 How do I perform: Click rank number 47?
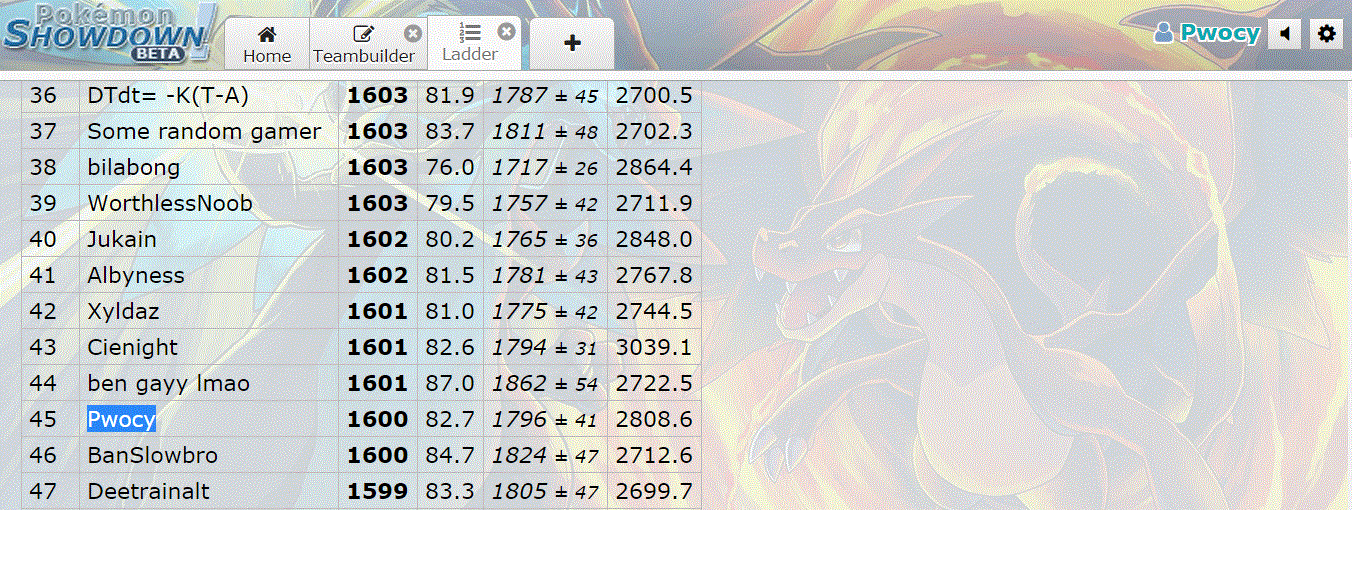point(43,492)
